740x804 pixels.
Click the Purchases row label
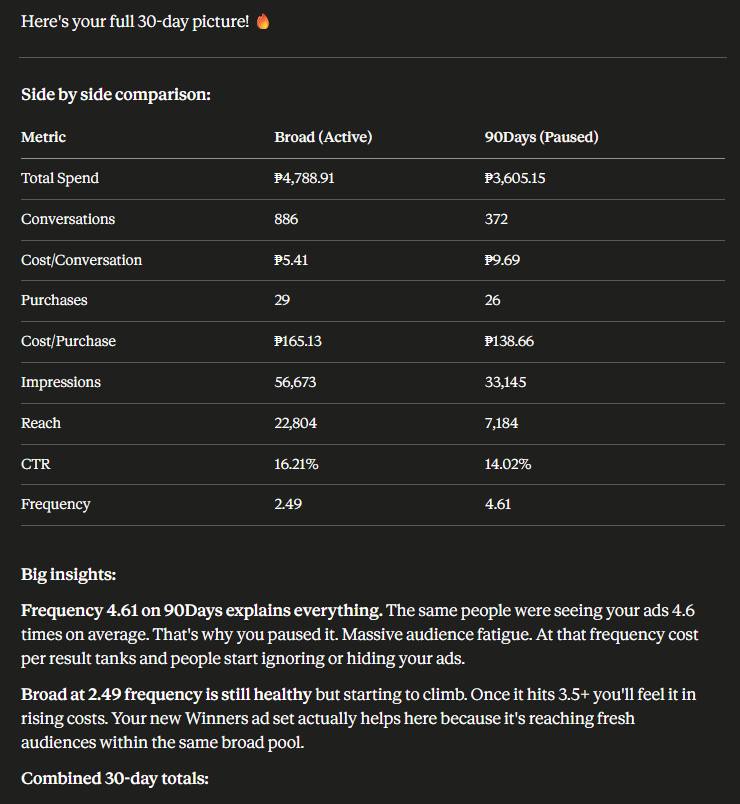point(54,300)
